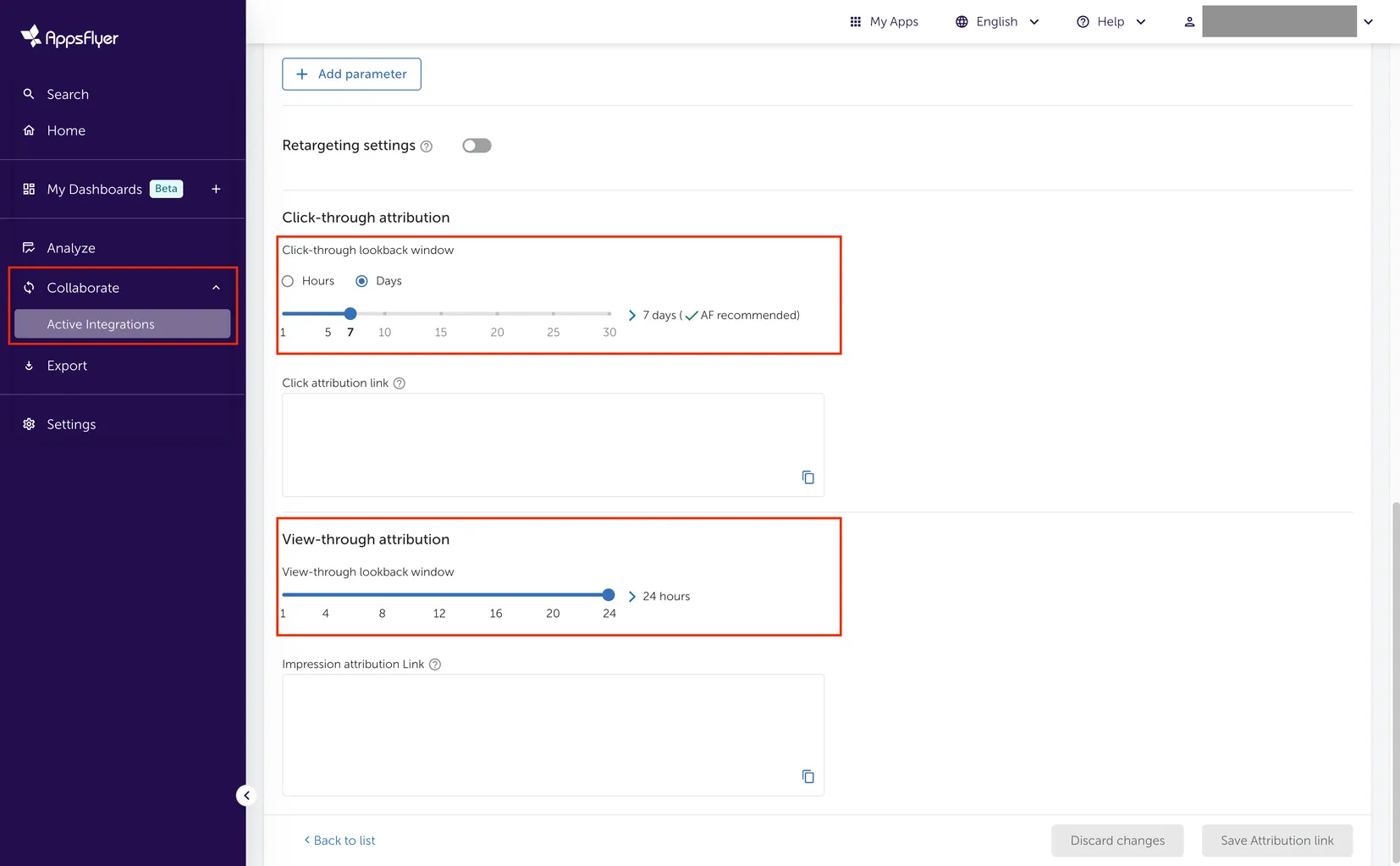The width and height of the screenshot is (1400, 866).
Task: Go to My Dashboards
Action: (93, 189)
